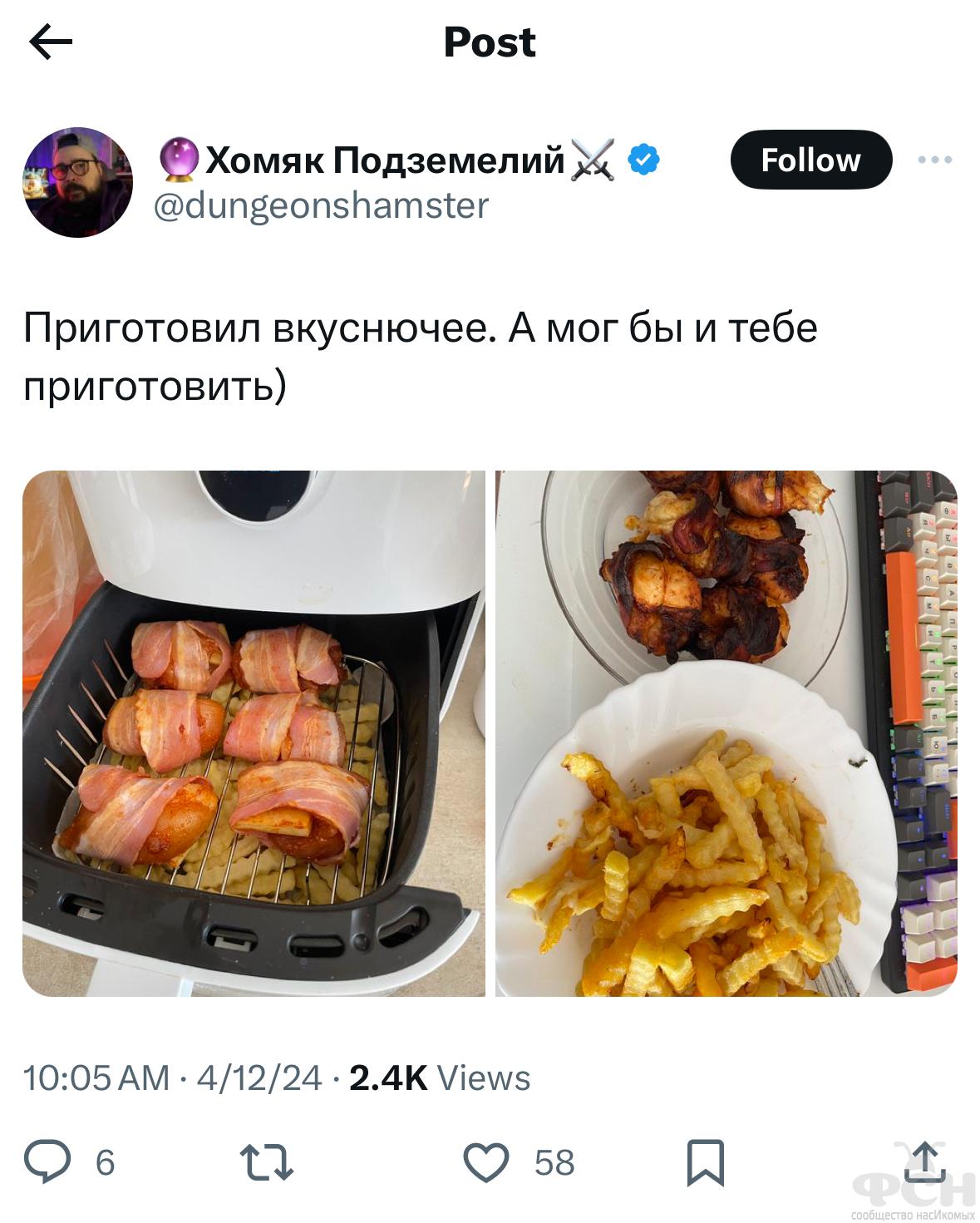980x1223 pixels.
Task: Click the 58 likes count
Action: tap(554, 1162)
